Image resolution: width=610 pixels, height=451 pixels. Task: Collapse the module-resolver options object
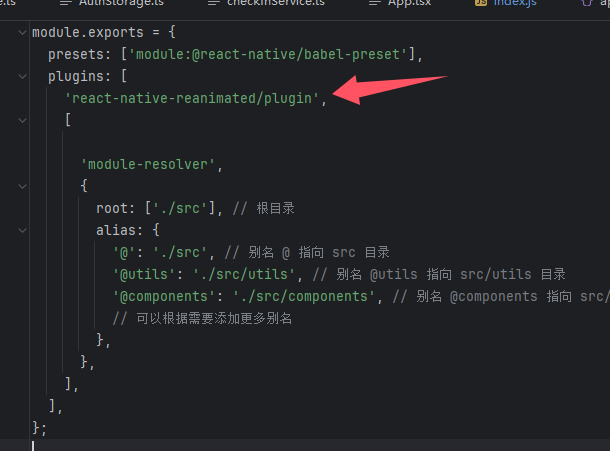(23, 187)
